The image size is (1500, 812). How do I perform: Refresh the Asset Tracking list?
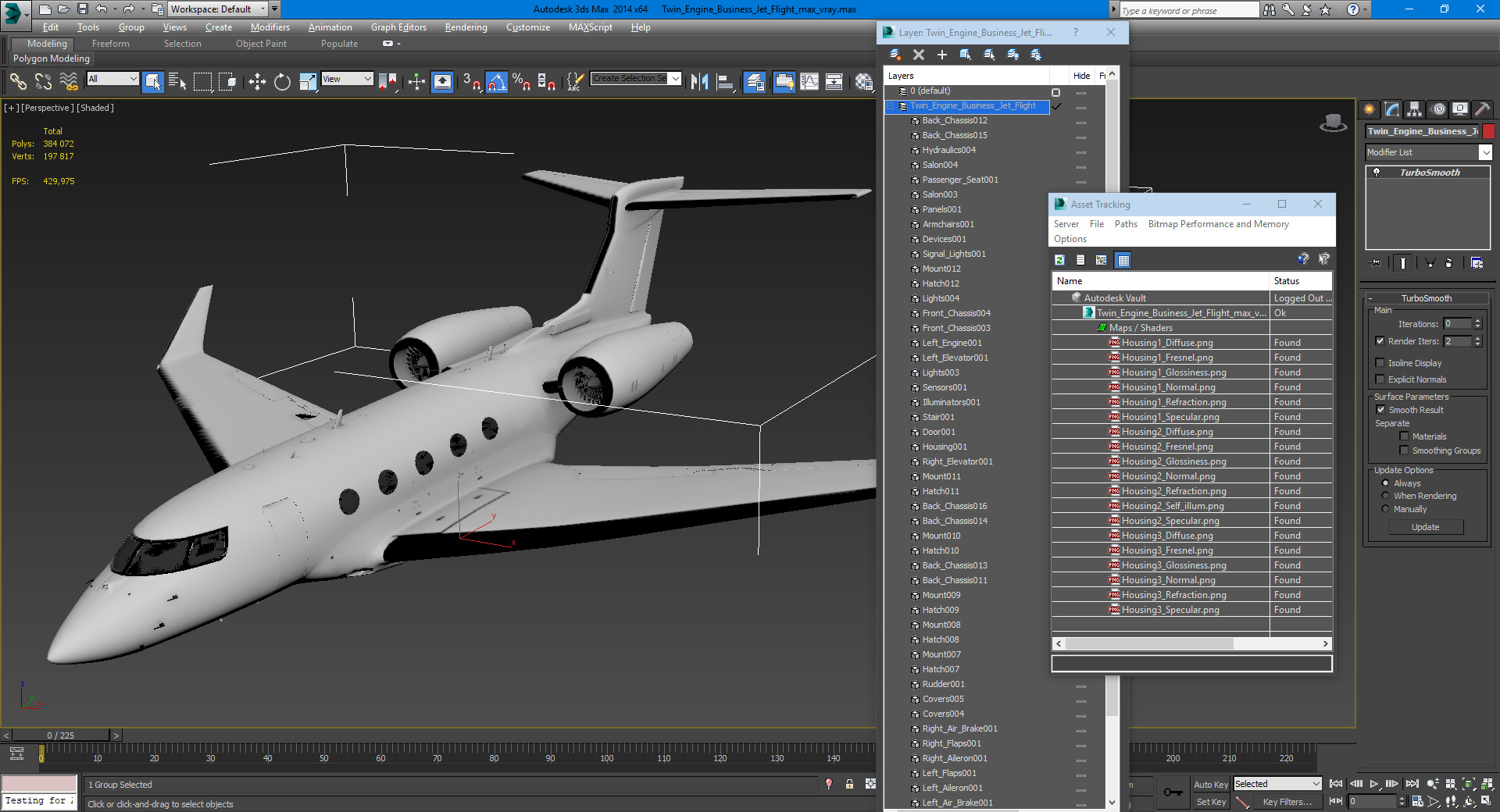coord(1059,260)
